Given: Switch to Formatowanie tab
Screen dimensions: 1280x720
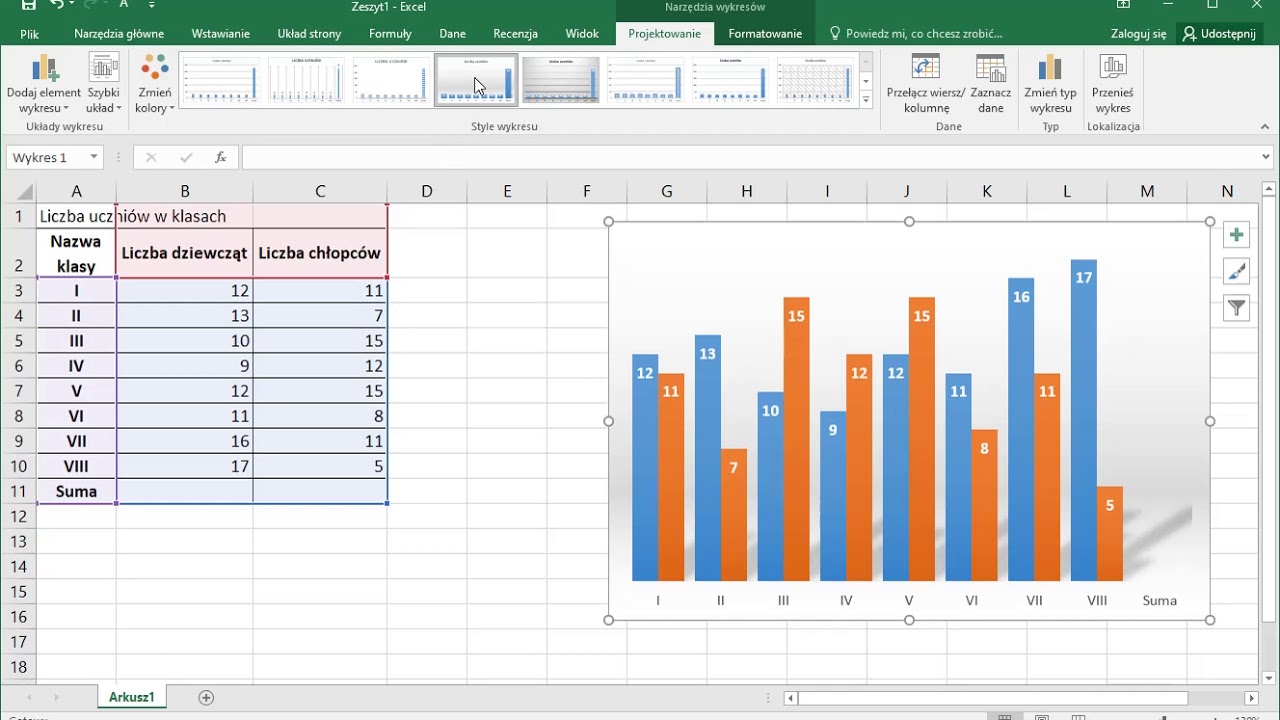Looking at the screenshot, I should tap(765, 34).
